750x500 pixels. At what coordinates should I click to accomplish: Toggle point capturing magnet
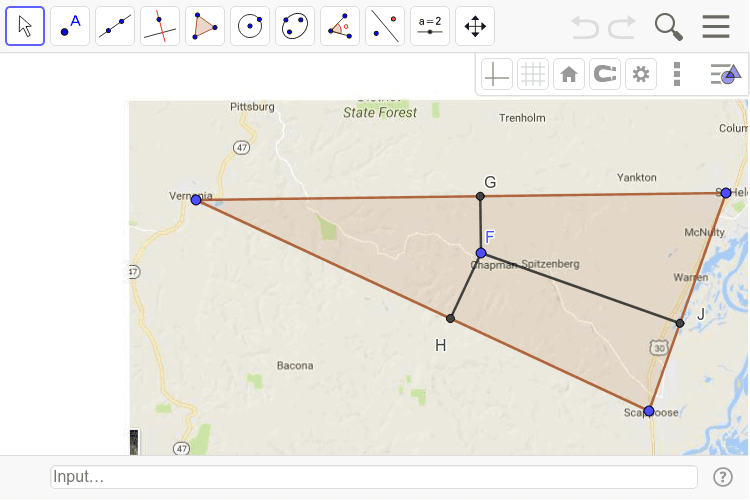pyautogui.click(x=605, y=74)
